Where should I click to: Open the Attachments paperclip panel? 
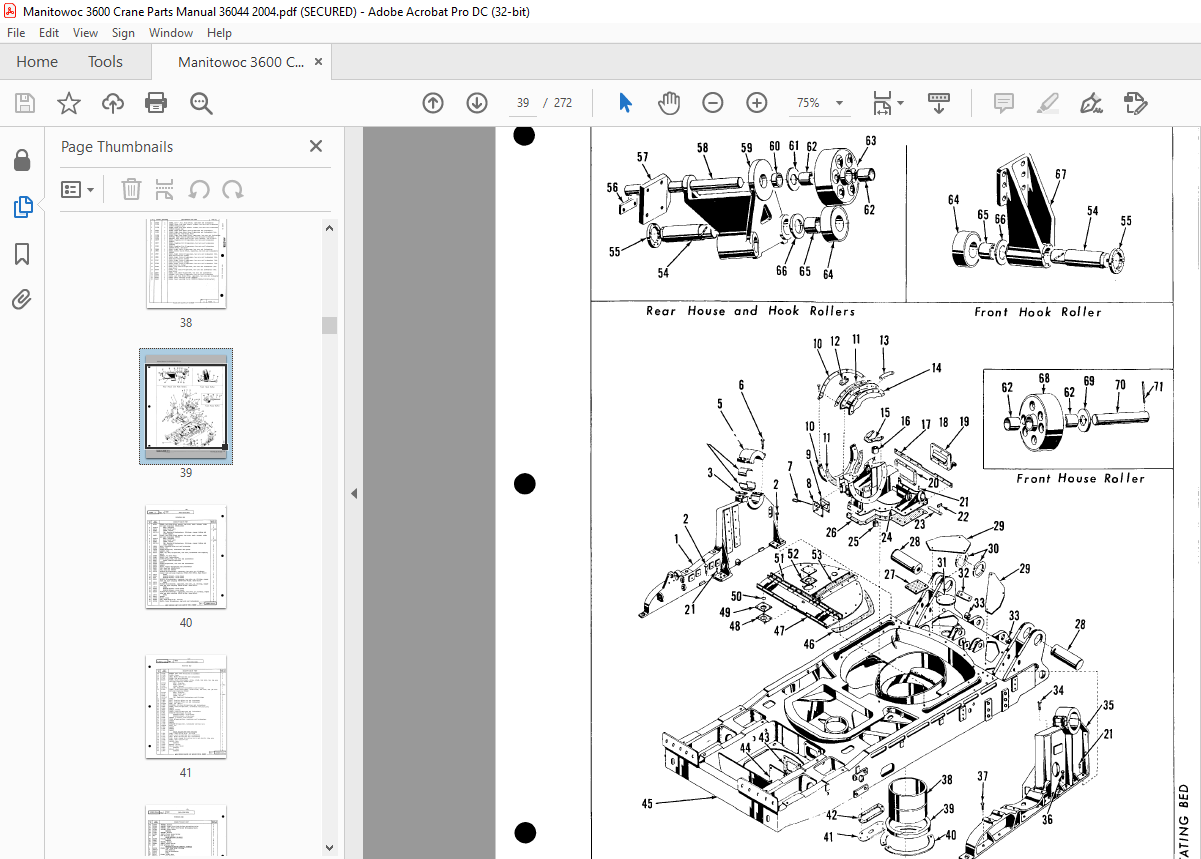(22, 299)
